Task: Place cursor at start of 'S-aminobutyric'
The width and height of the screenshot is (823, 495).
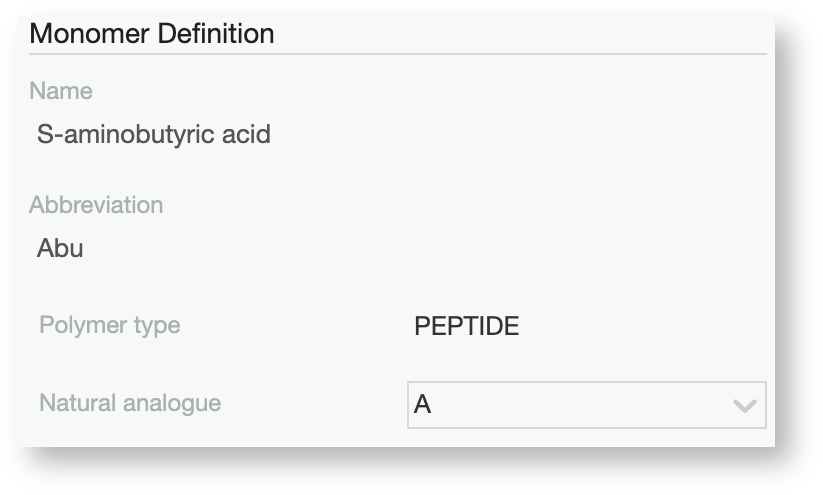Action: point(38,133)
